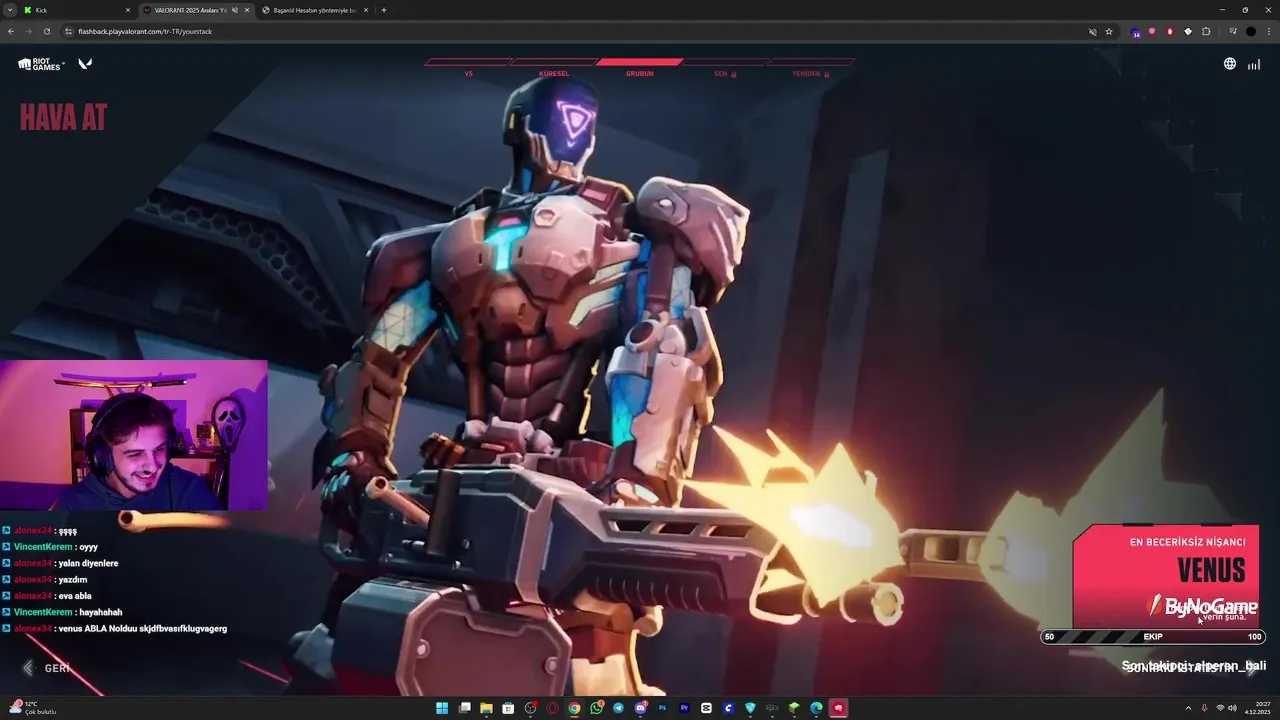Open the browser profile avatar
1280x720 pixels.
coord(1250,31)
